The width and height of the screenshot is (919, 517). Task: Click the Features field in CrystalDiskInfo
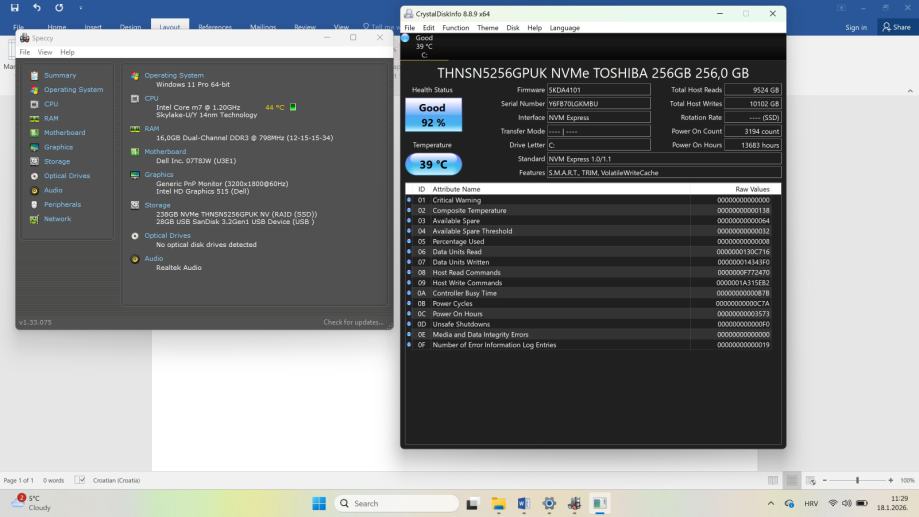click(x=664, y=173)
